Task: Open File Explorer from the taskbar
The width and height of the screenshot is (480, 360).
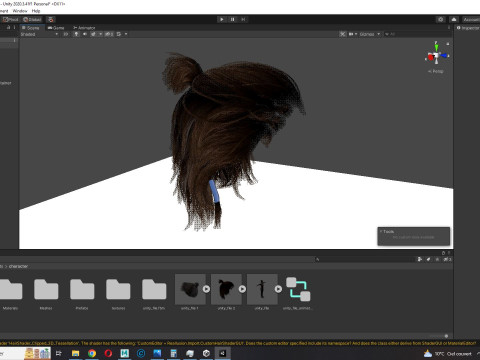Action: pyautogui.click(x=76, y=353)
